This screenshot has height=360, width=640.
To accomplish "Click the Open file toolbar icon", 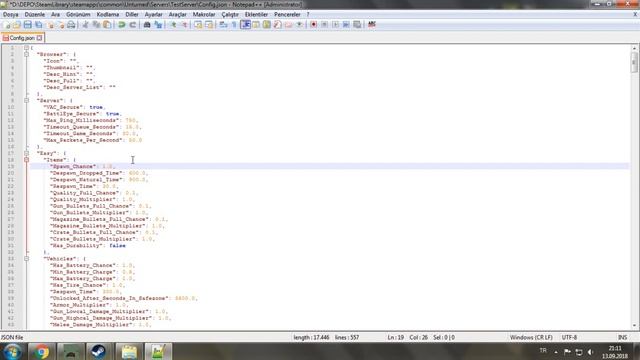I will (x=17, y=25).
